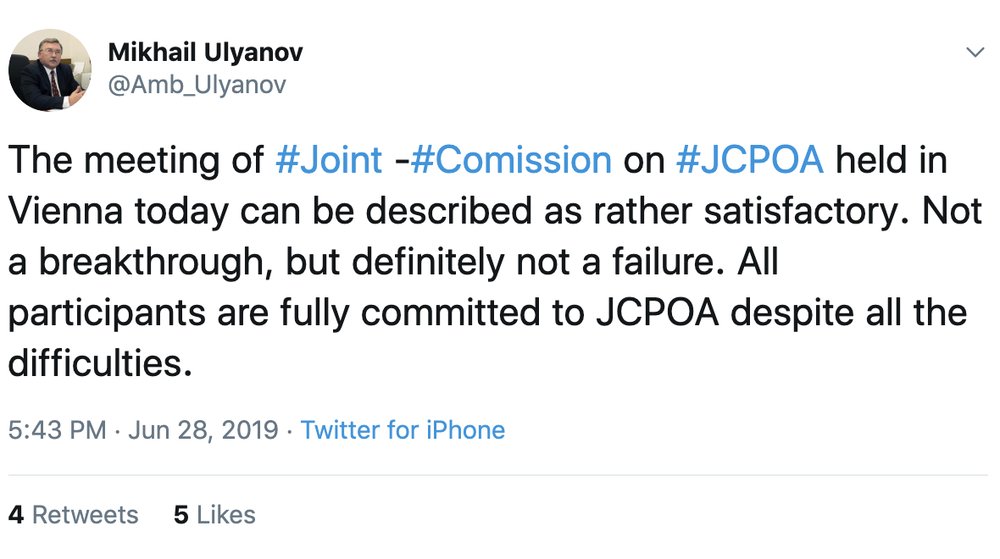This screenshot has width=1000, height=559.
Task: Open the #JCPOA hashtag
Action: pos(751,160)
